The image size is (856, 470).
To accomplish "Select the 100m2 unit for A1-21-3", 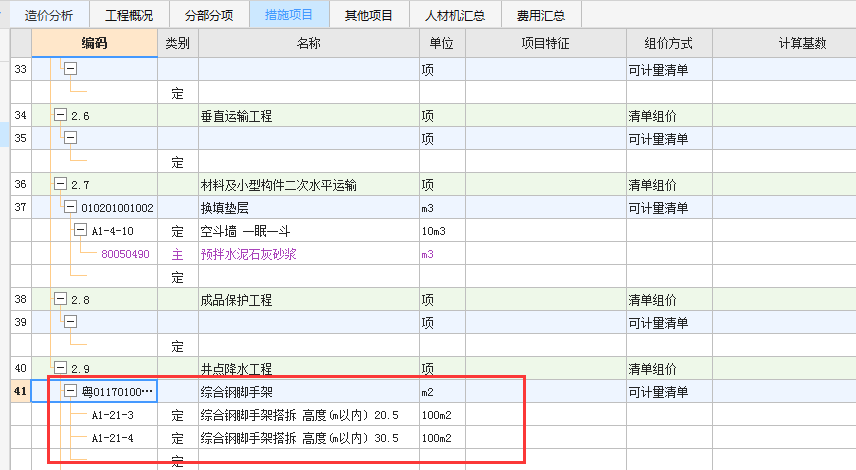I will click(442, 415).
